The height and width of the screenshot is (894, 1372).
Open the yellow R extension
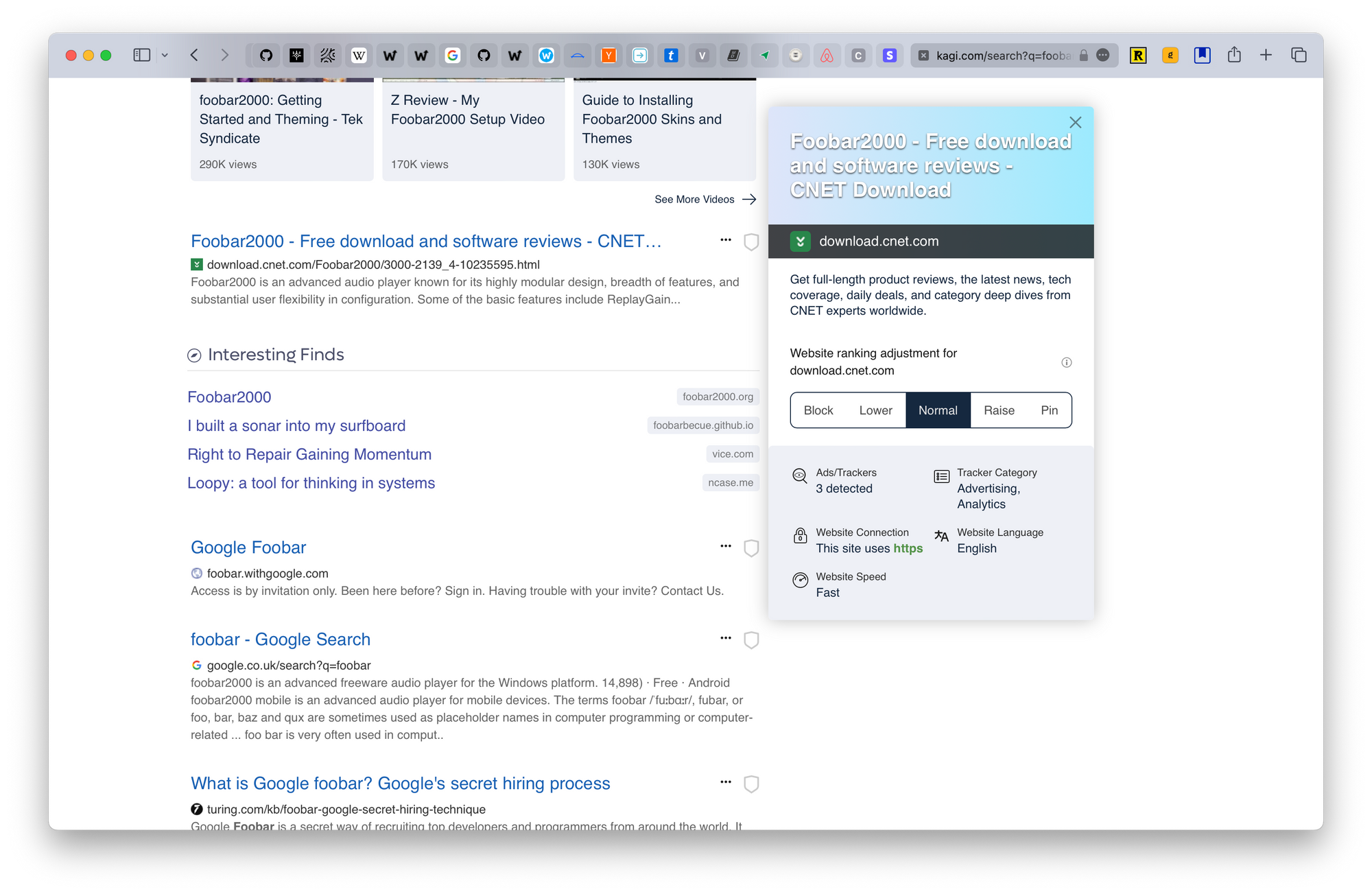pos(1138,56)
